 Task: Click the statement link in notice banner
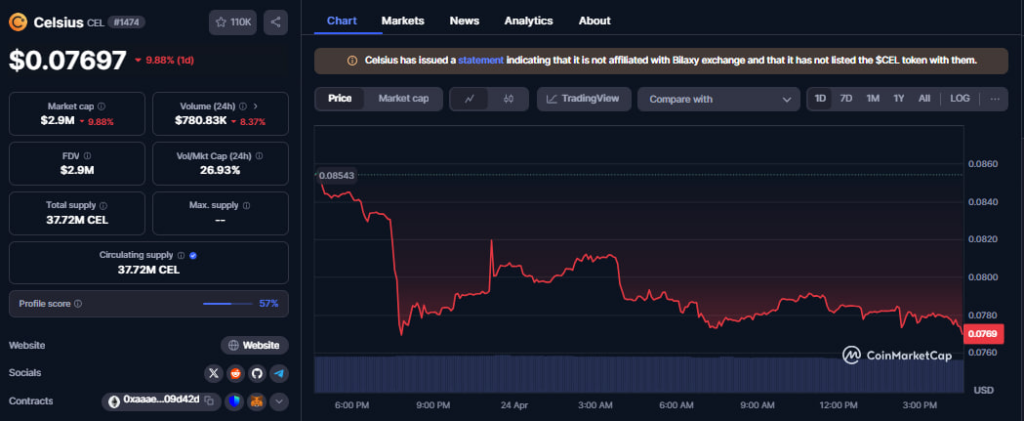(481, 61)
